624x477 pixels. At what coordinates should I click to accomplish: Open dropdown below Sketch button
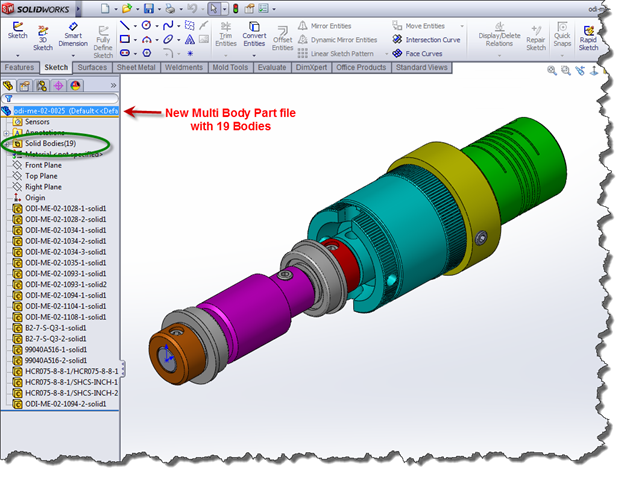pyautogui.click(x=18, y=55)
